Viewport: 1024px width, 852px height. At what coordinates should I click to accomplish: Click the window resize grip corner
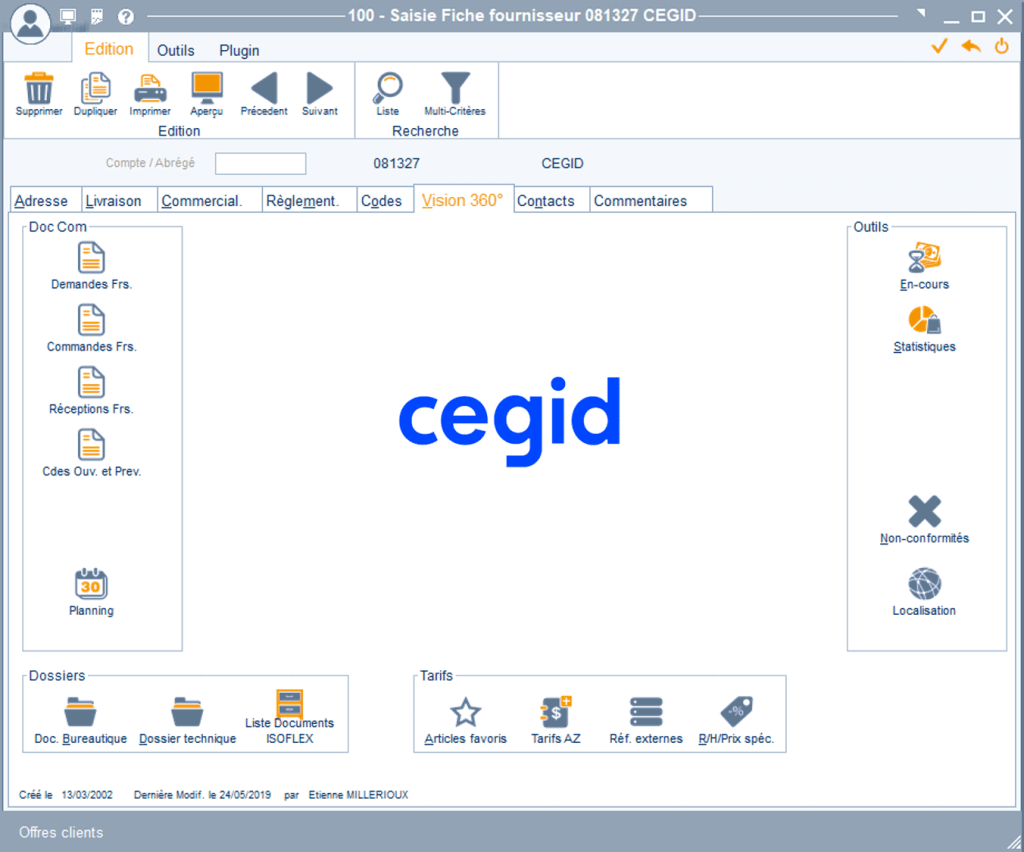tap(1014, 843)
